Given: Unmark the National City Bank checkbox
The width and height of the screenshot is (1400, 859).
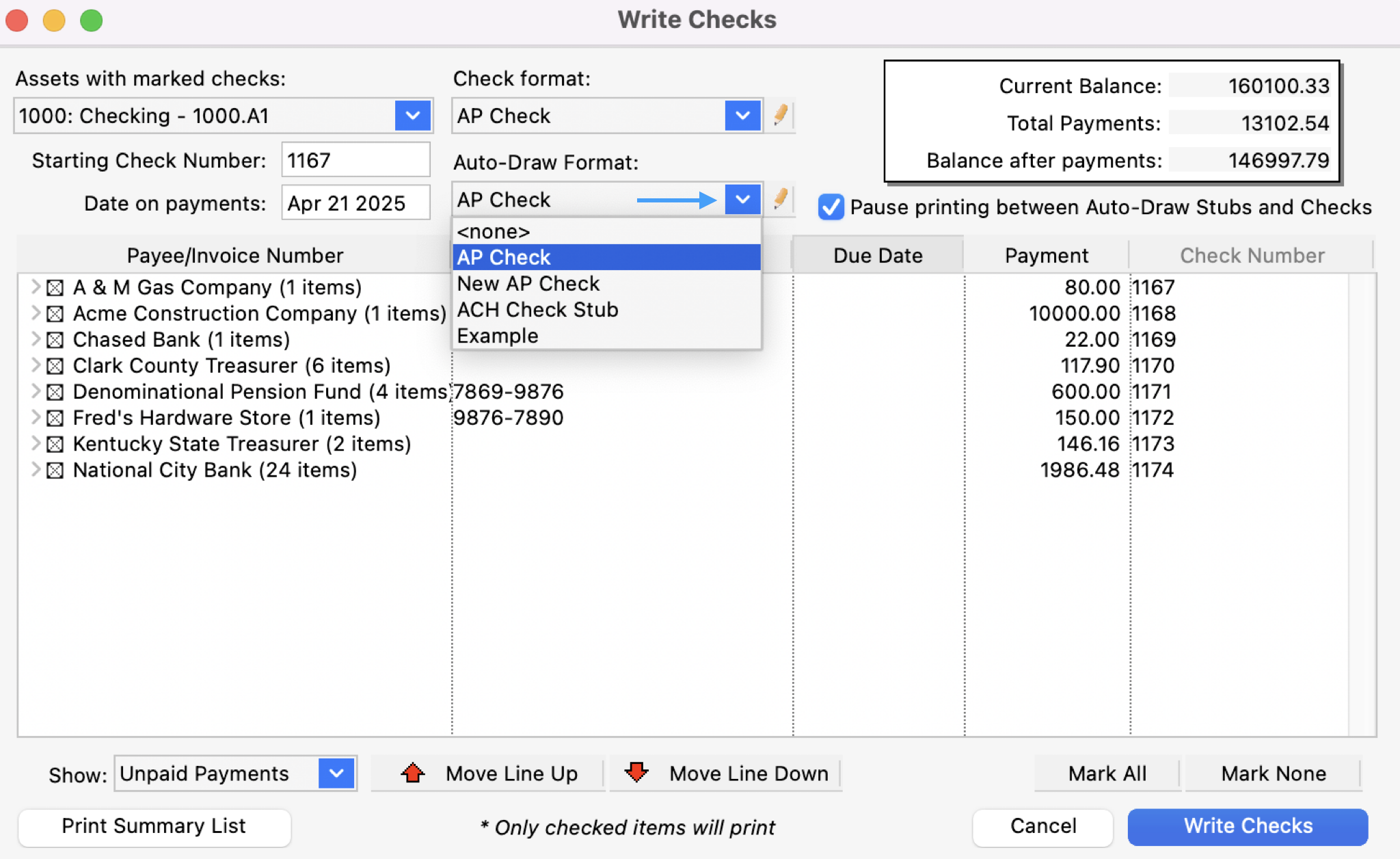Looking at the screenshot, I should tap(55, 471).
